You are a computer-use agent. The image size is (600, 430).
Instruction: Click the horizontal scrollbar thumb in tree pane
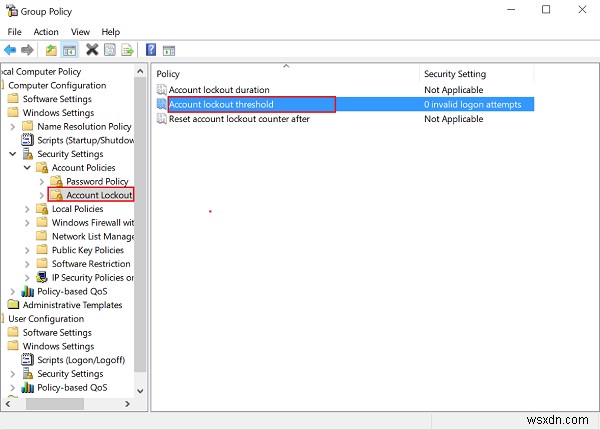55,404
